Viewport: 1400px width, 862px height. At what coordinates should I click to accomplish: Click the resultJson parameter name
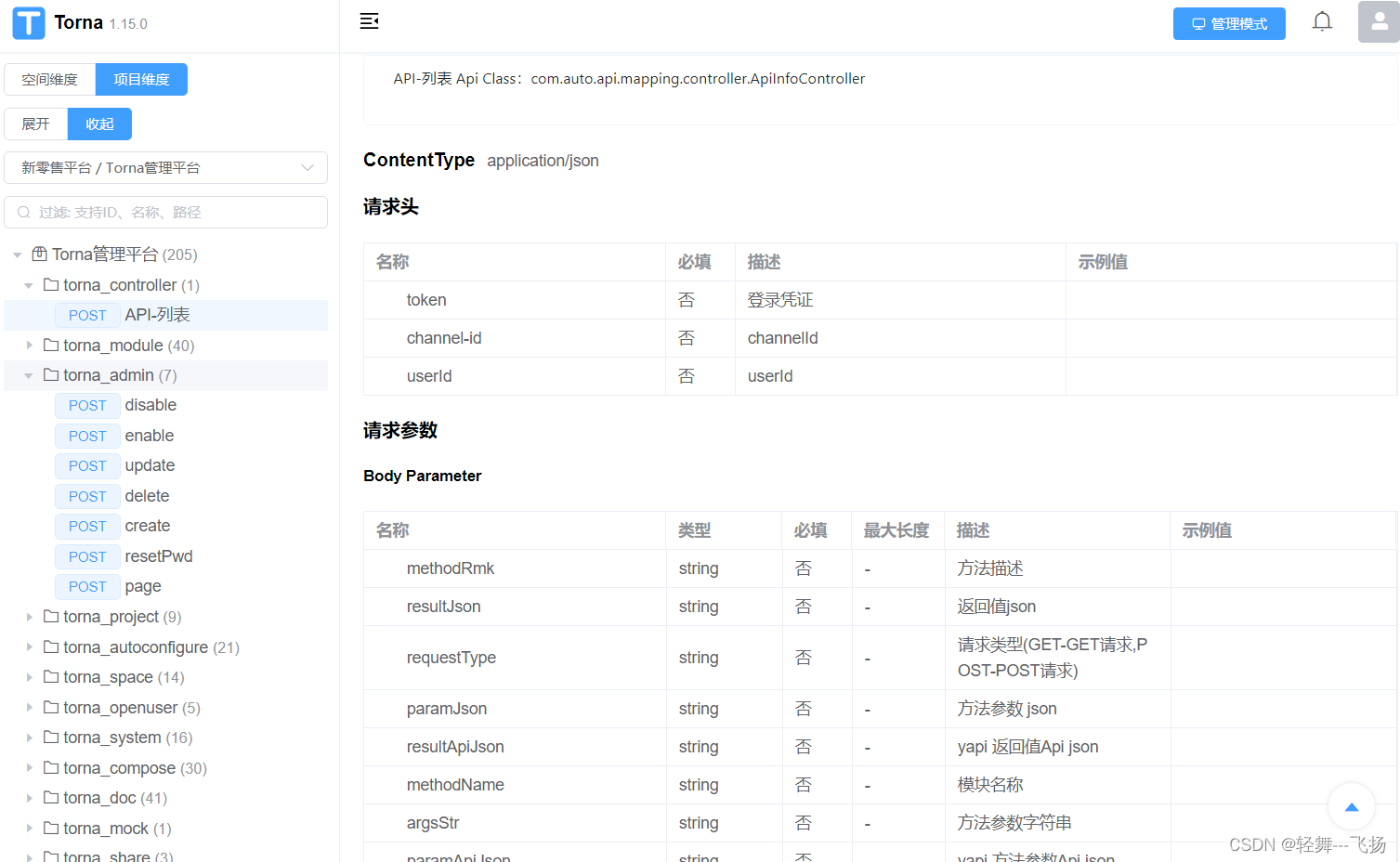(444, 607)
